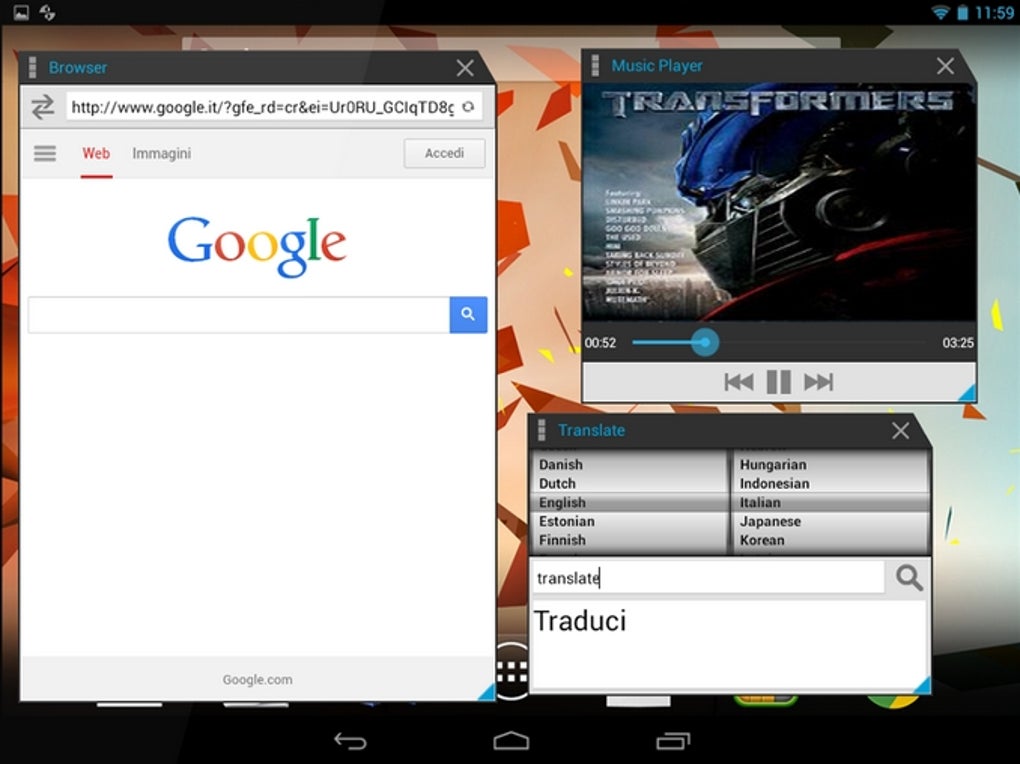The height and width of the screenshot is (764, 1020).
Task: Click the image notification icon in status bar
Action: click(21, 12)
